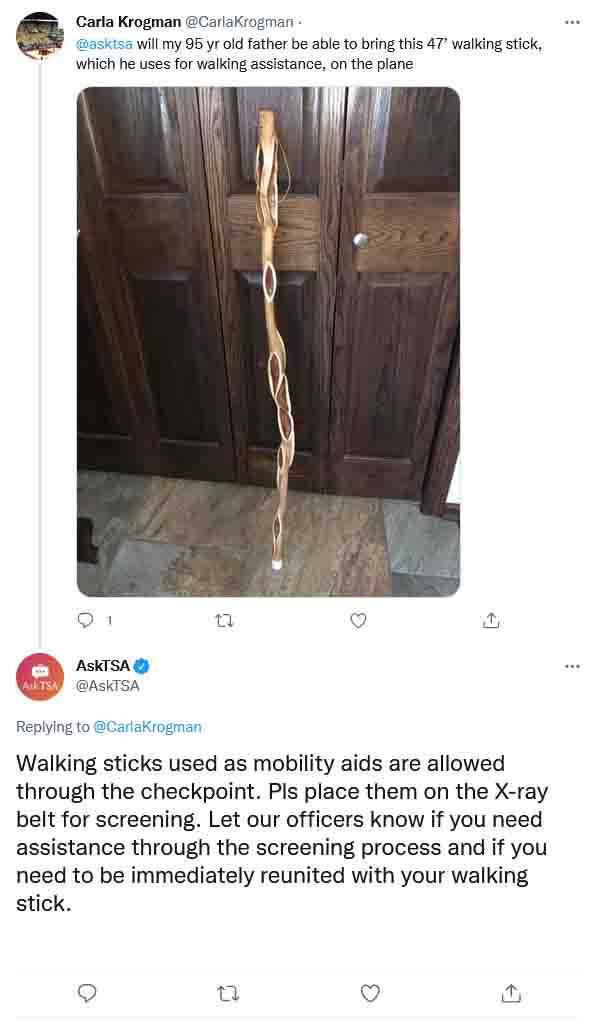Share the AskTSA reply
598x1024 pixels.
click(511, 993)
